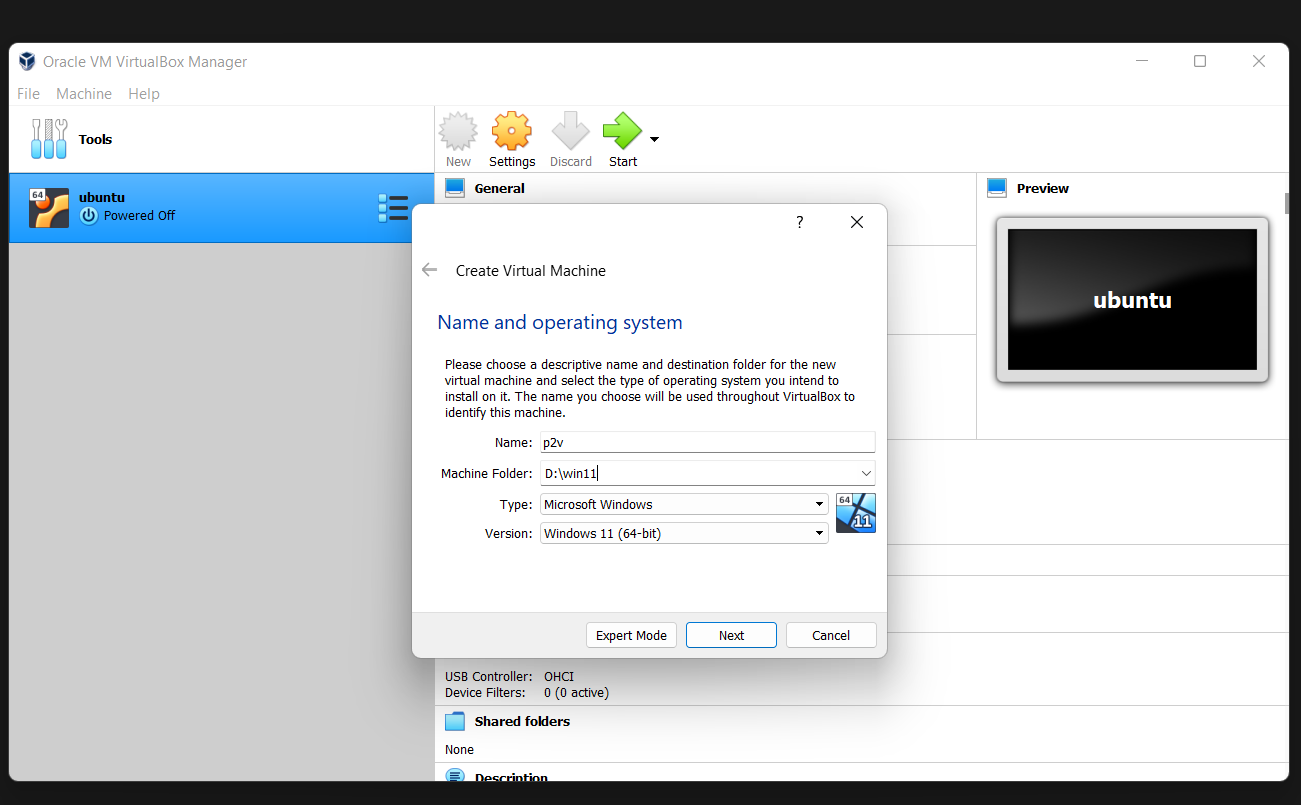Click the Shared folders heading
Screen dimensions: 1301x805
coord(522,721)
